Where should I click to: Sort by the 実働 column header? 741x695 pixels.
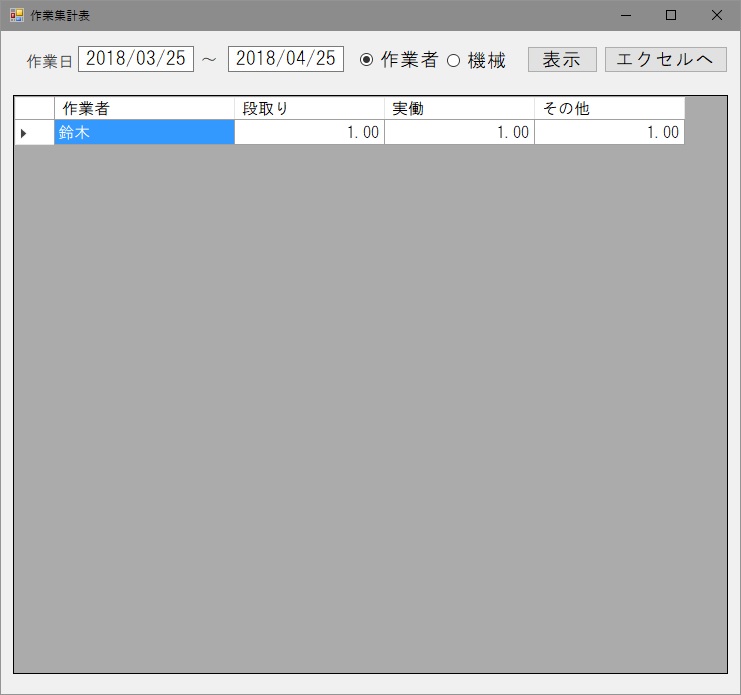click(459, 108)
